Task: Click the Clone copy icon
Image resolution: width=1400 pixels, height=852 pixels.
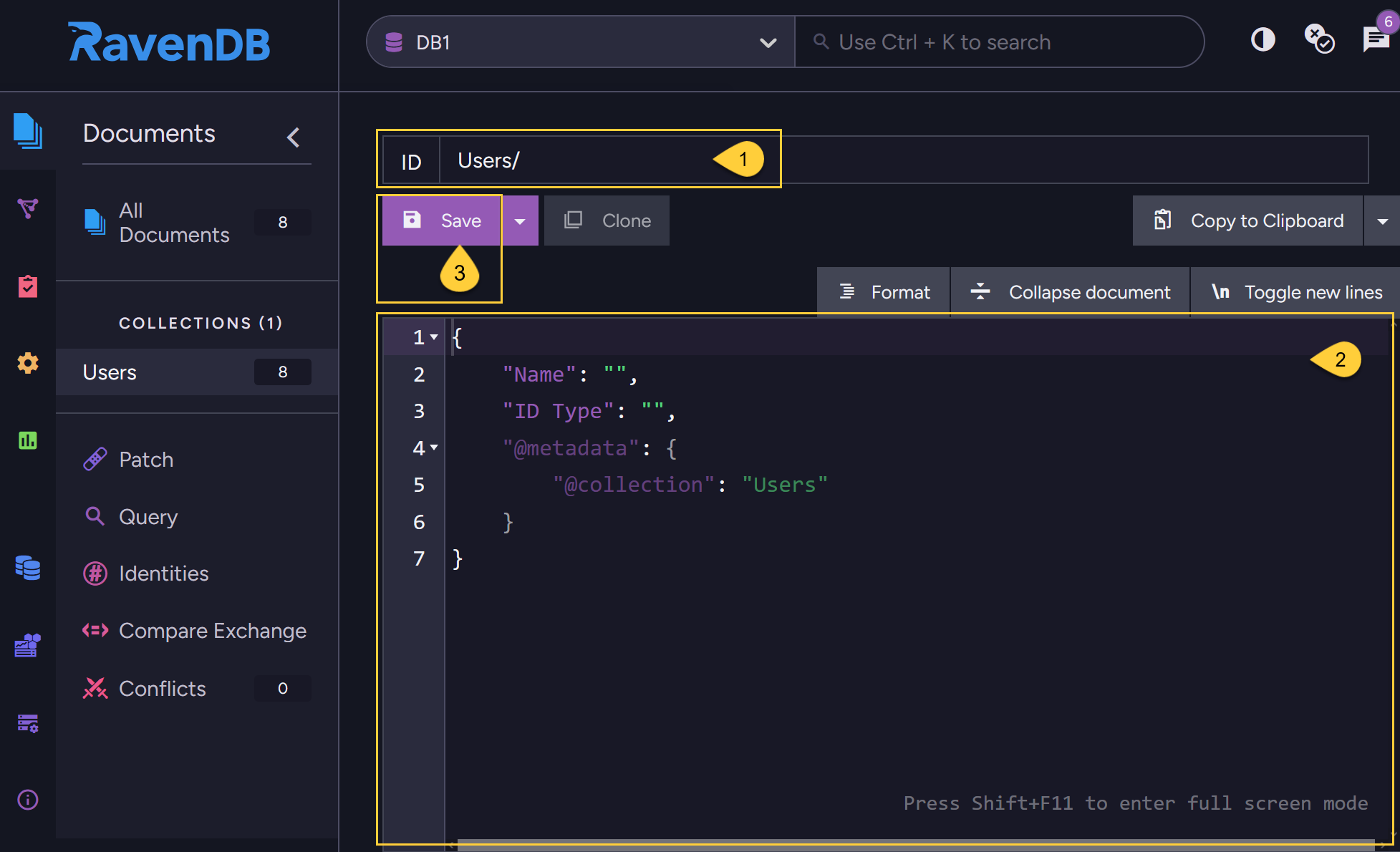Action: [x=573, y=220]
